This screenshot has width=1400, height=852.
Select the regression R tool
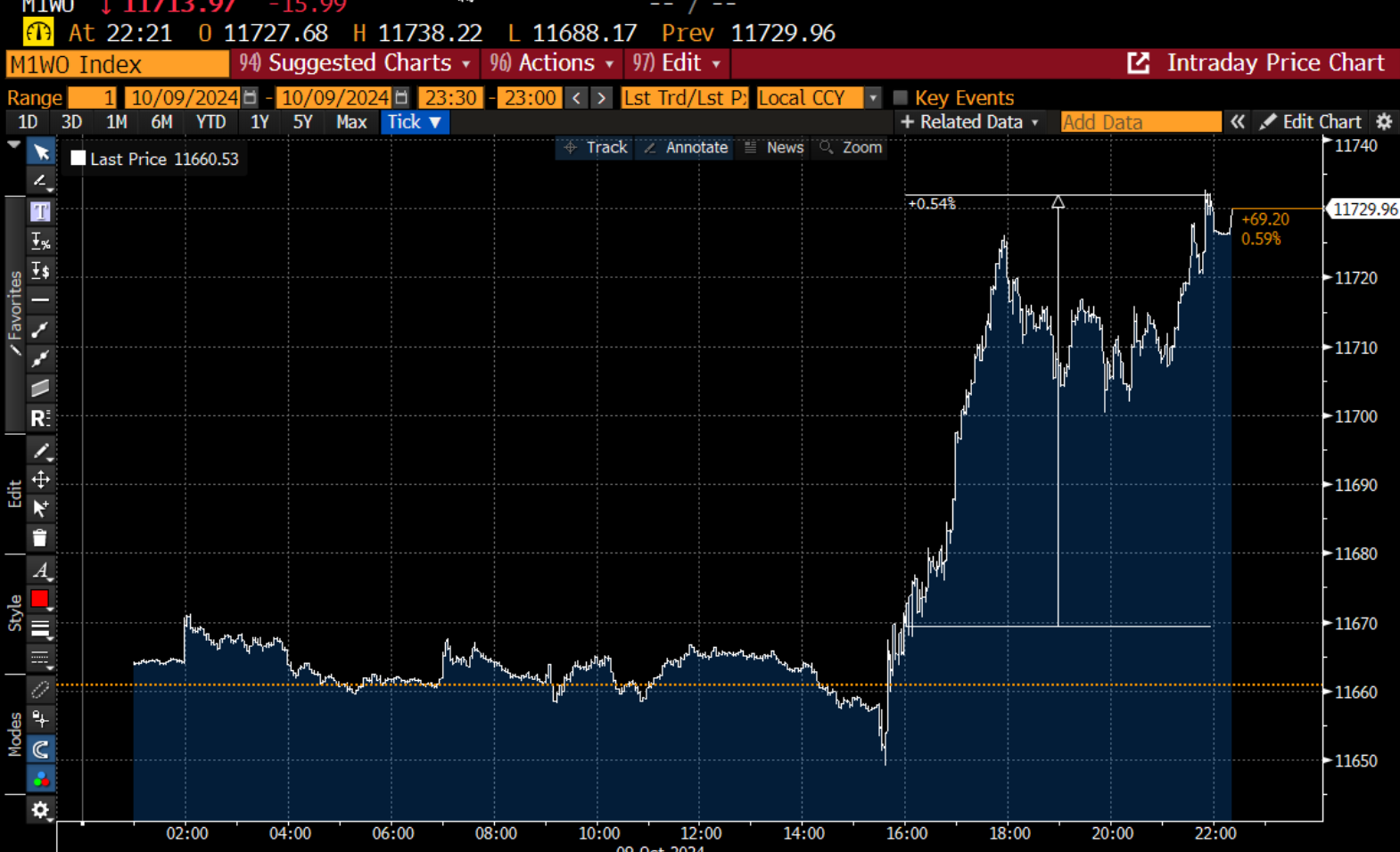40,418
